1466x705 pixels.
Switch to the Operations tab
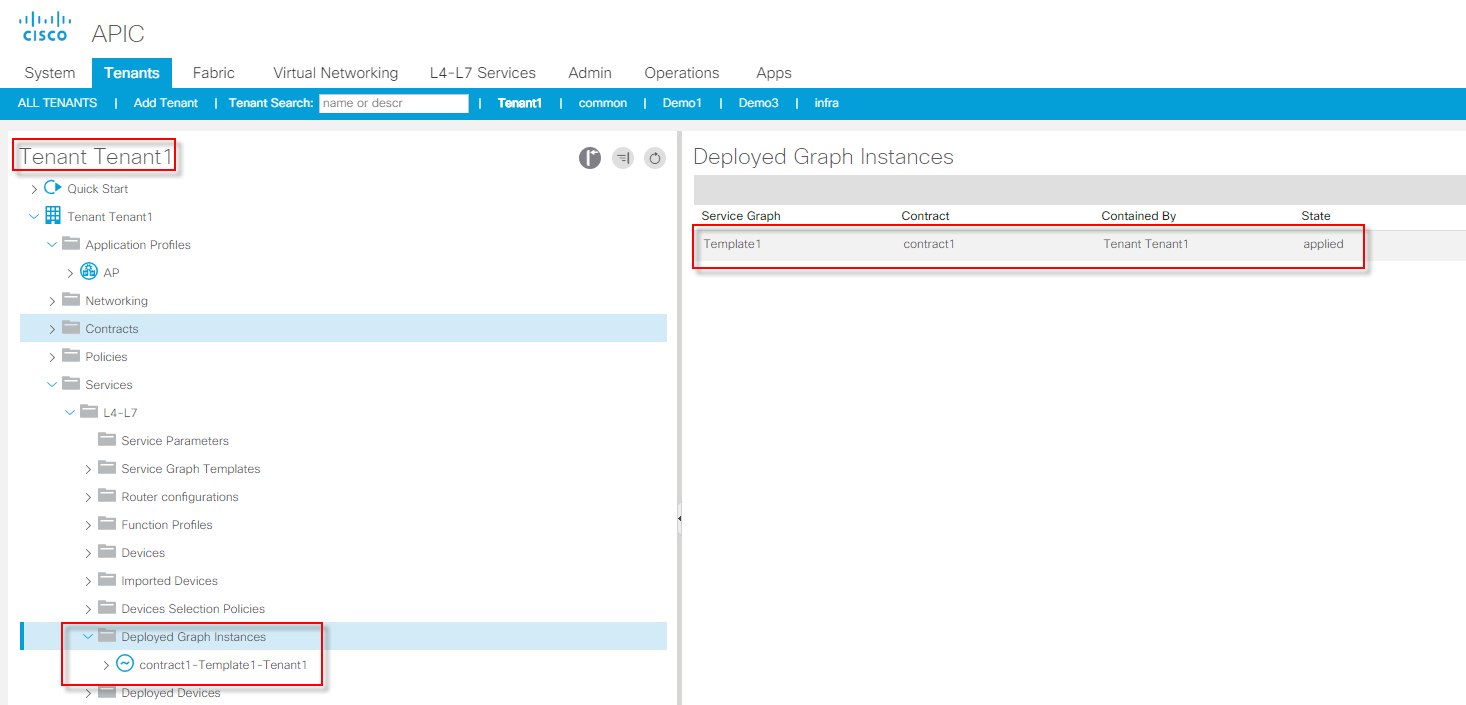point(682,73)
